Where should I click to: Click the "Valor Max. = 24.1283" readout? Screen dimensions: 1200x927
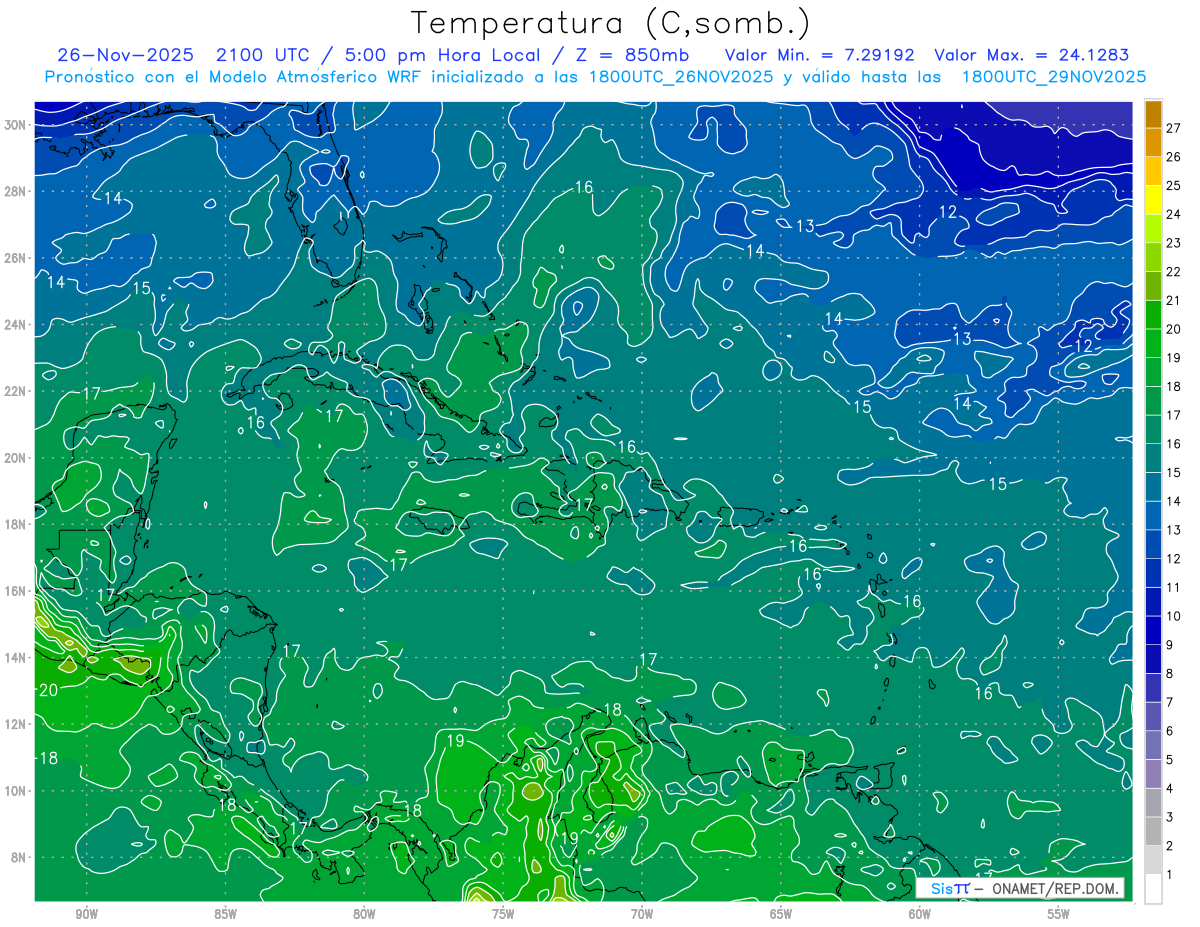click(1031, 55)
